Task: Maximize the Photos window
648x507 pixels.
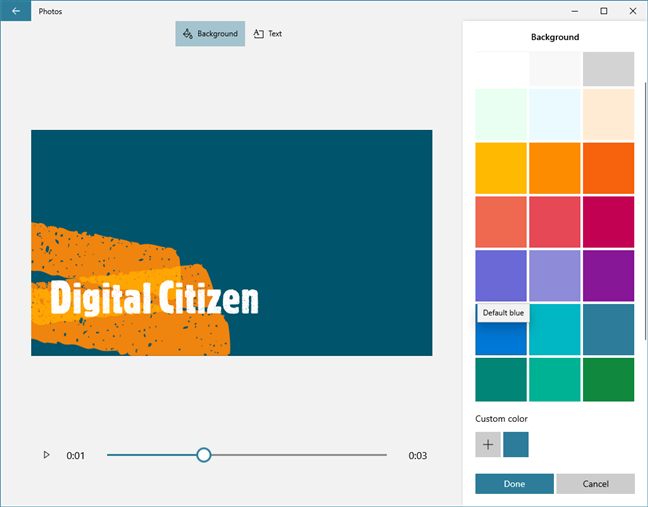Action: [x=604, y=11]
